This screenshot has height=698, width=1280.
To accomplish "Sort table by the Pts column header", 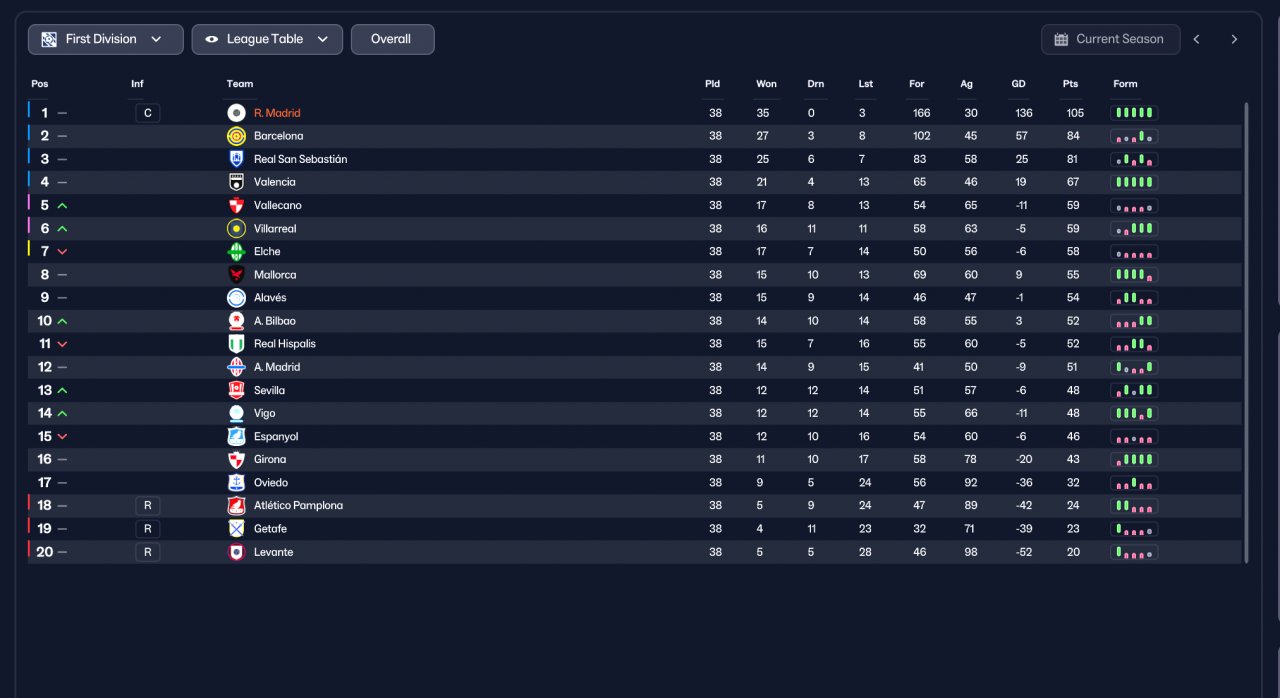I will click(x=1071, y=84).
